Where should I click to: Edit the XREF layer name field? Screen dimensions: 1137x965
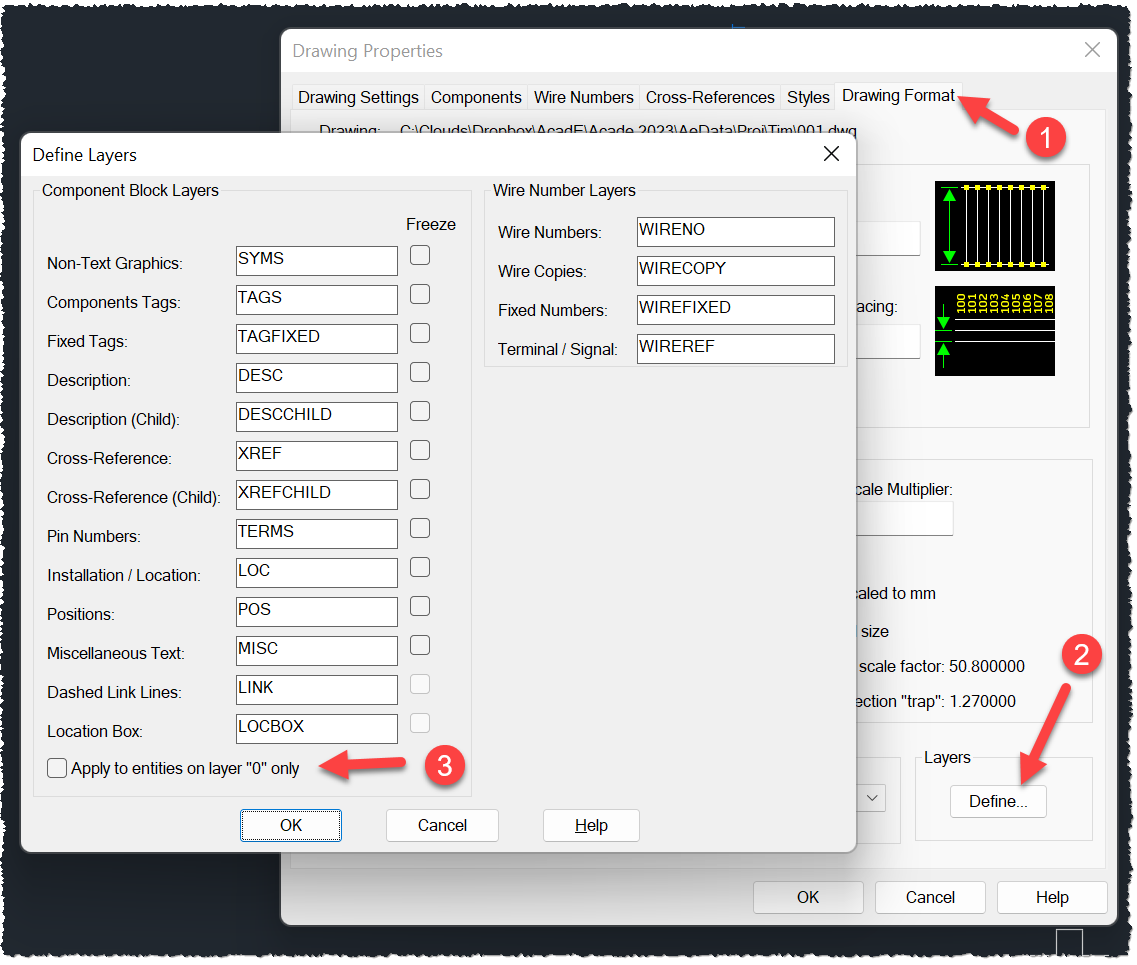pyautogui.click(x=317, y=457)
